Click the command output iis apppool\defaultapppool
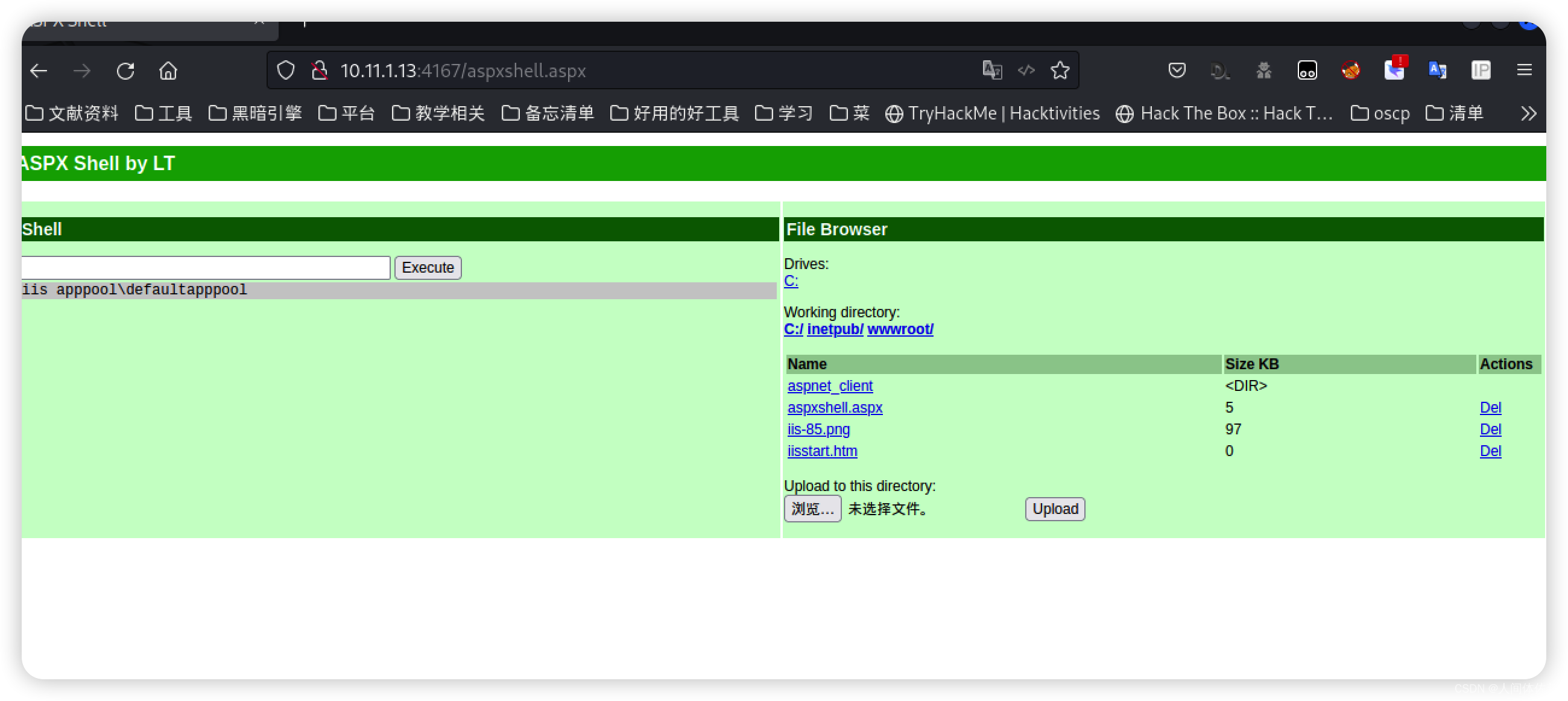The width and height of the screenshot is (1568, 701). [134, 290]
